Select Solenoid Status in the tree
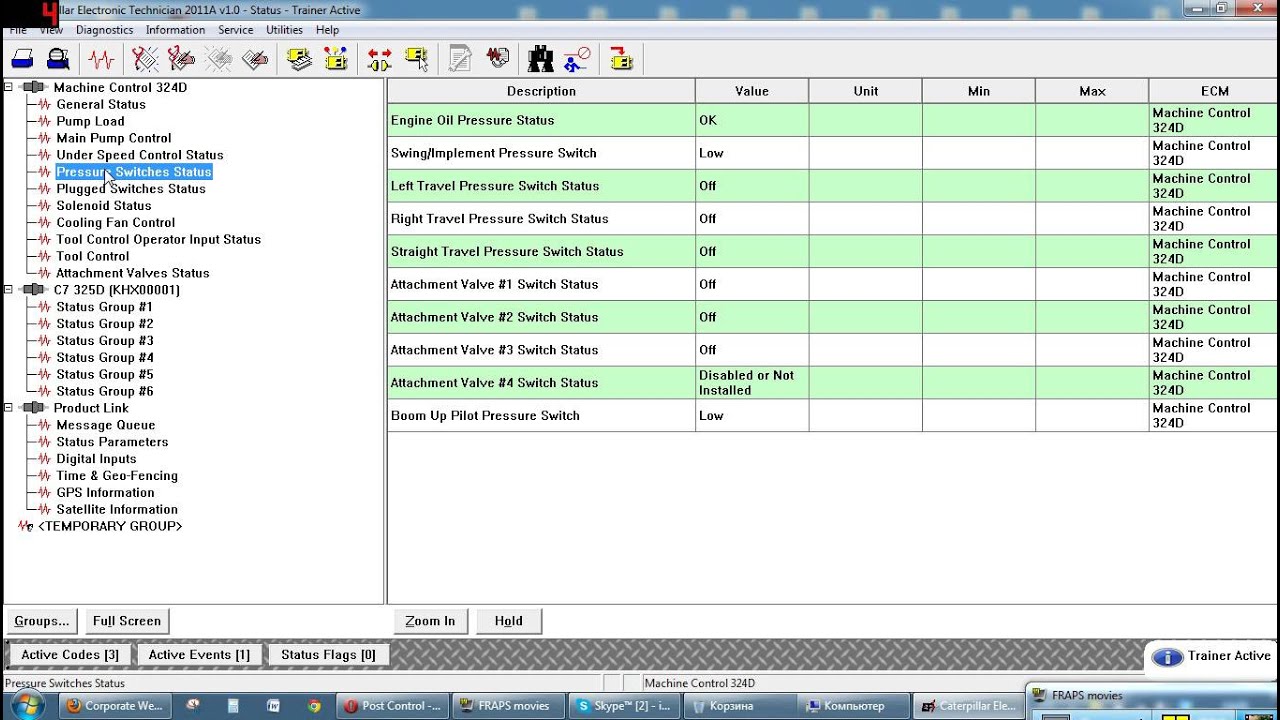Screen dimensions: 1280x720 click(x=104, y=206)
